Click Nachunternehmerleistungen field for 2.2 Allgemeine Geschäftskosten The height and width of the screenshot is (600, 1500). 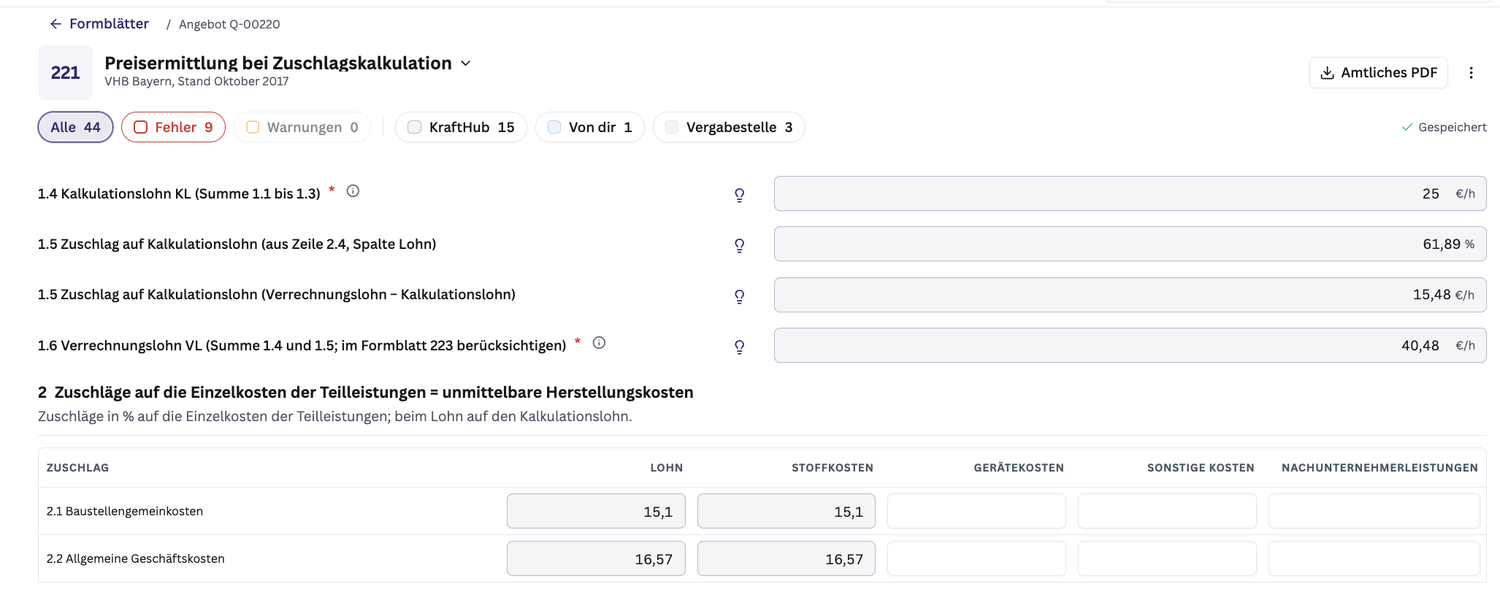click(x=1374, y=559)
